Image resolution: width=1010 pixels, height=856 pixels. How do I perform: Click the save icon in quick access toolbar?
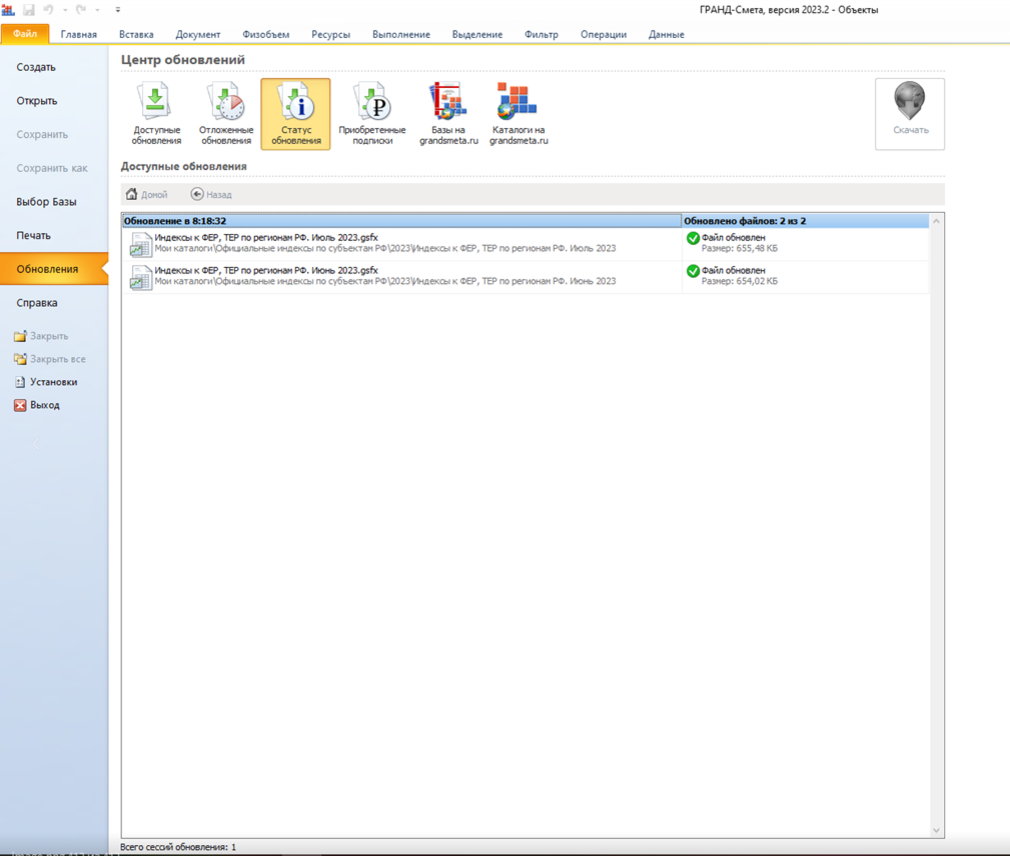29,10
